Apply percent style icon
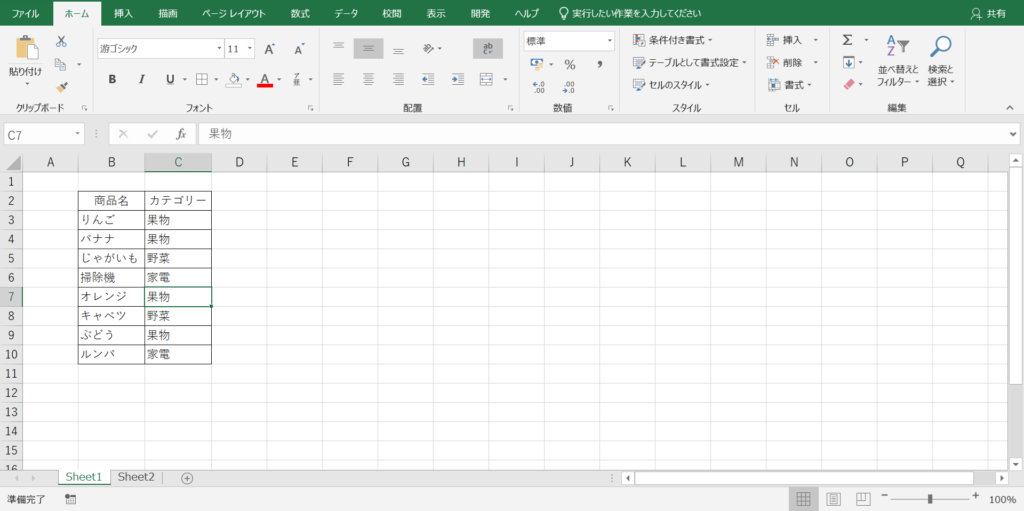Viewport: 1024px width, 511px height. click(570, 65)
